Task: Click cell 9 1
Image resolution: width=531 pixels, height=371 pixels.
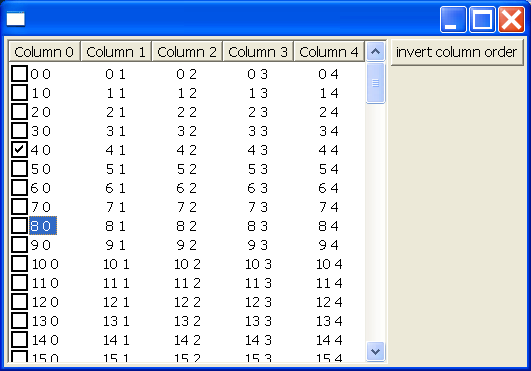Action: coord(115,244)
